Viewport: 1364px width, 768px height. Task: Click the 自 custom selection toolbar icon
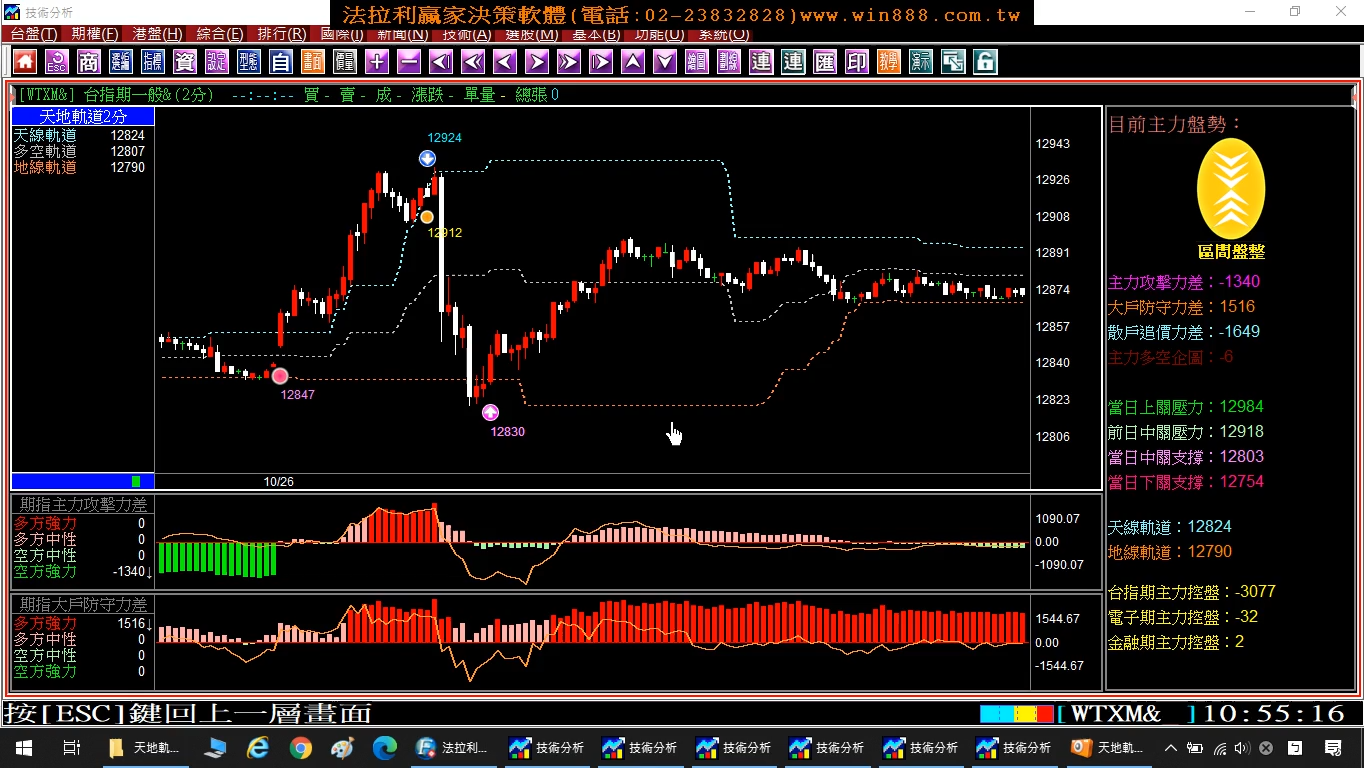(281, 62)
